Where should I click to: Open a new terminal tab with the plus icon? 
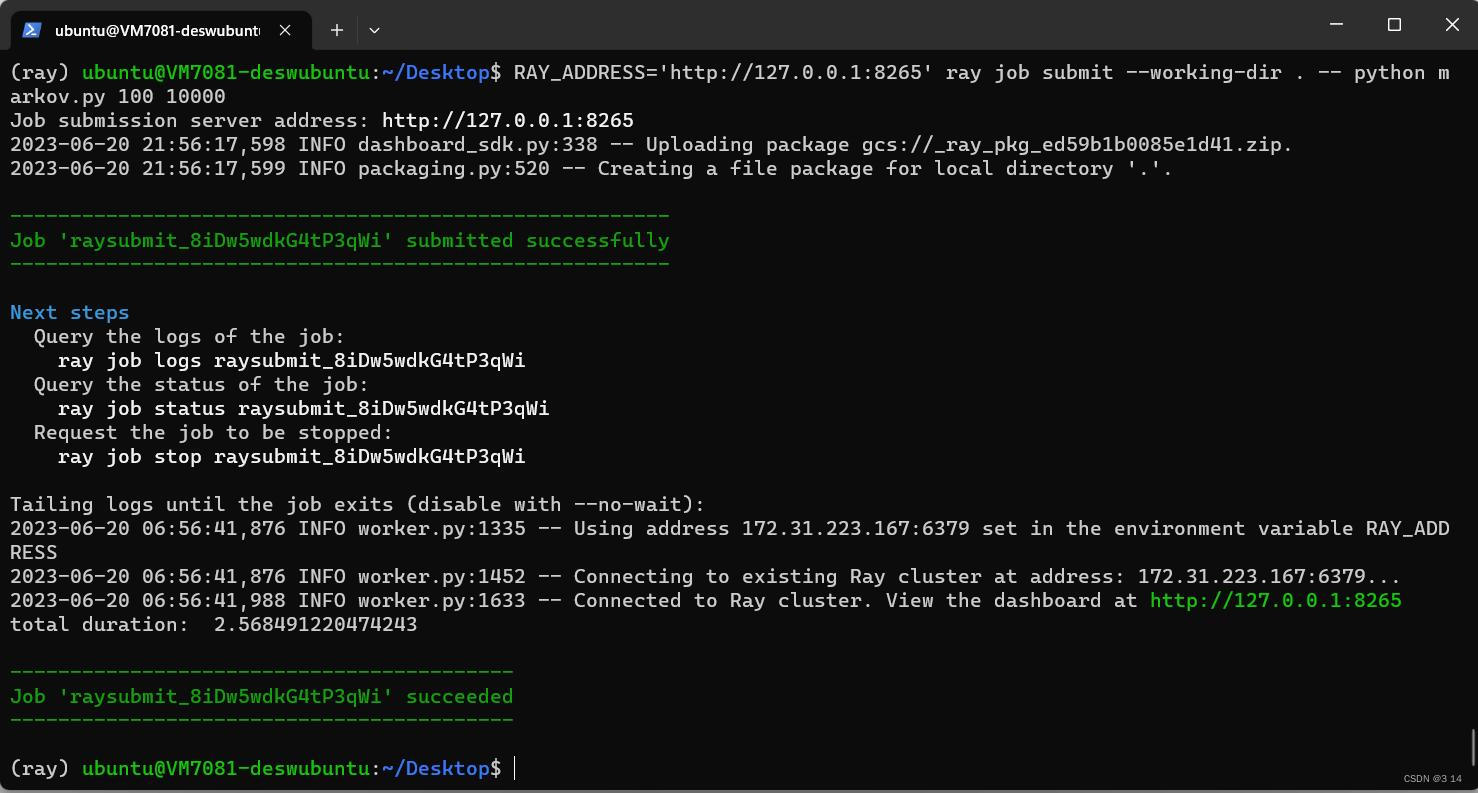click(336, 30)
